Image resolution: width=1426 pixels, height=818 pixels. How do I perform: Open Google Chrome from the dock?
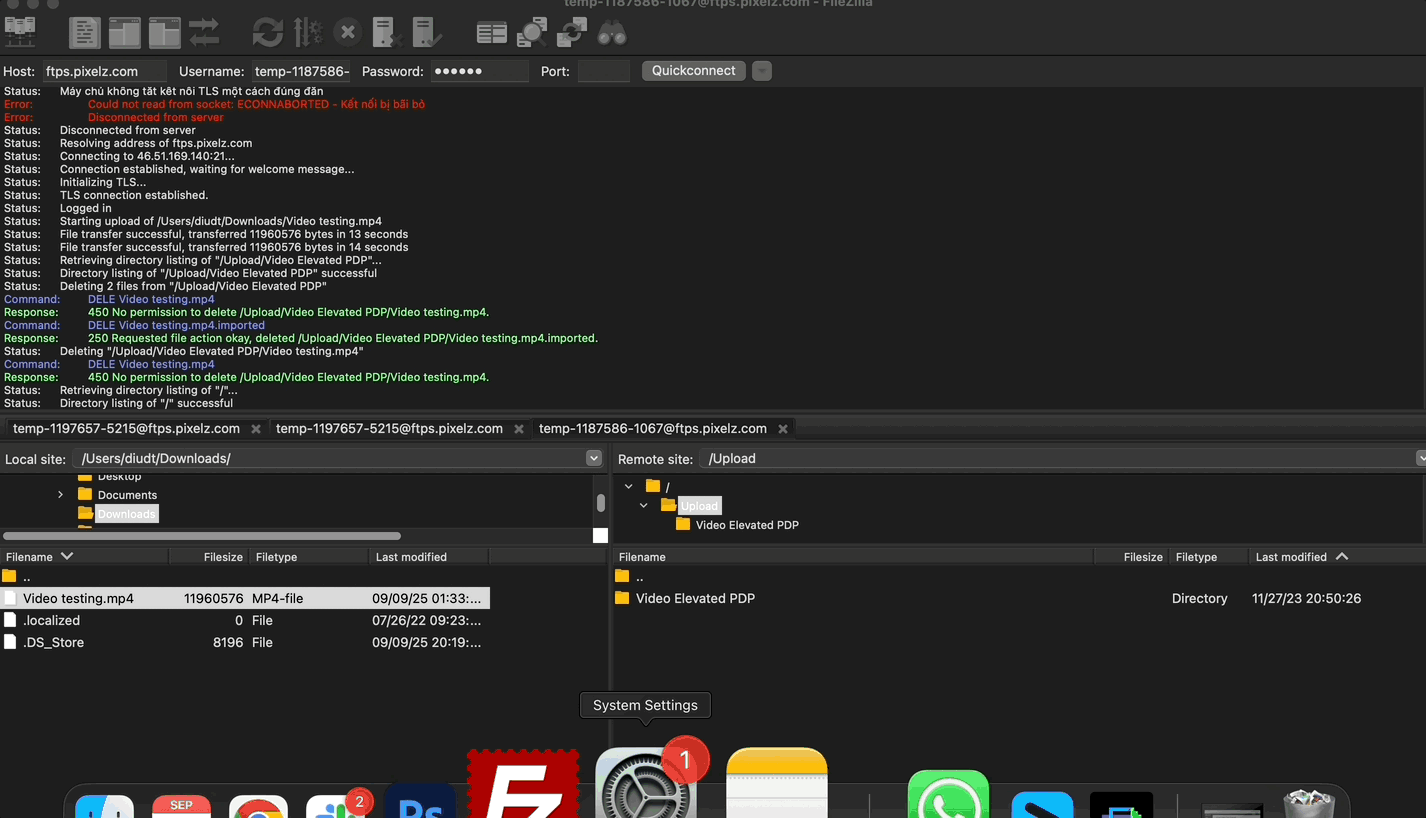[258, 806]
